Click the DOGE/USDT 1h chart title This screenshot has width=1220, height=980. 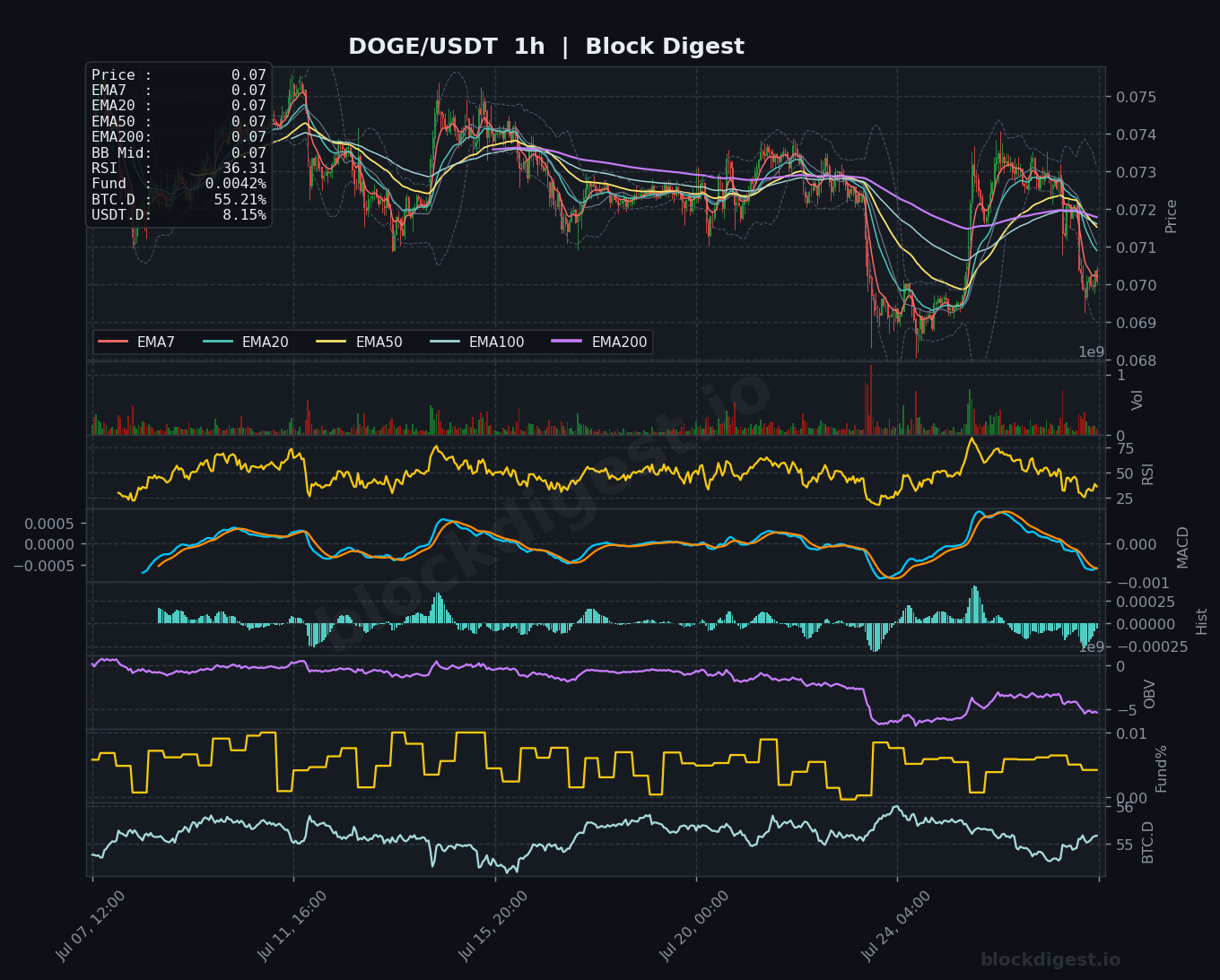point(546,47)
